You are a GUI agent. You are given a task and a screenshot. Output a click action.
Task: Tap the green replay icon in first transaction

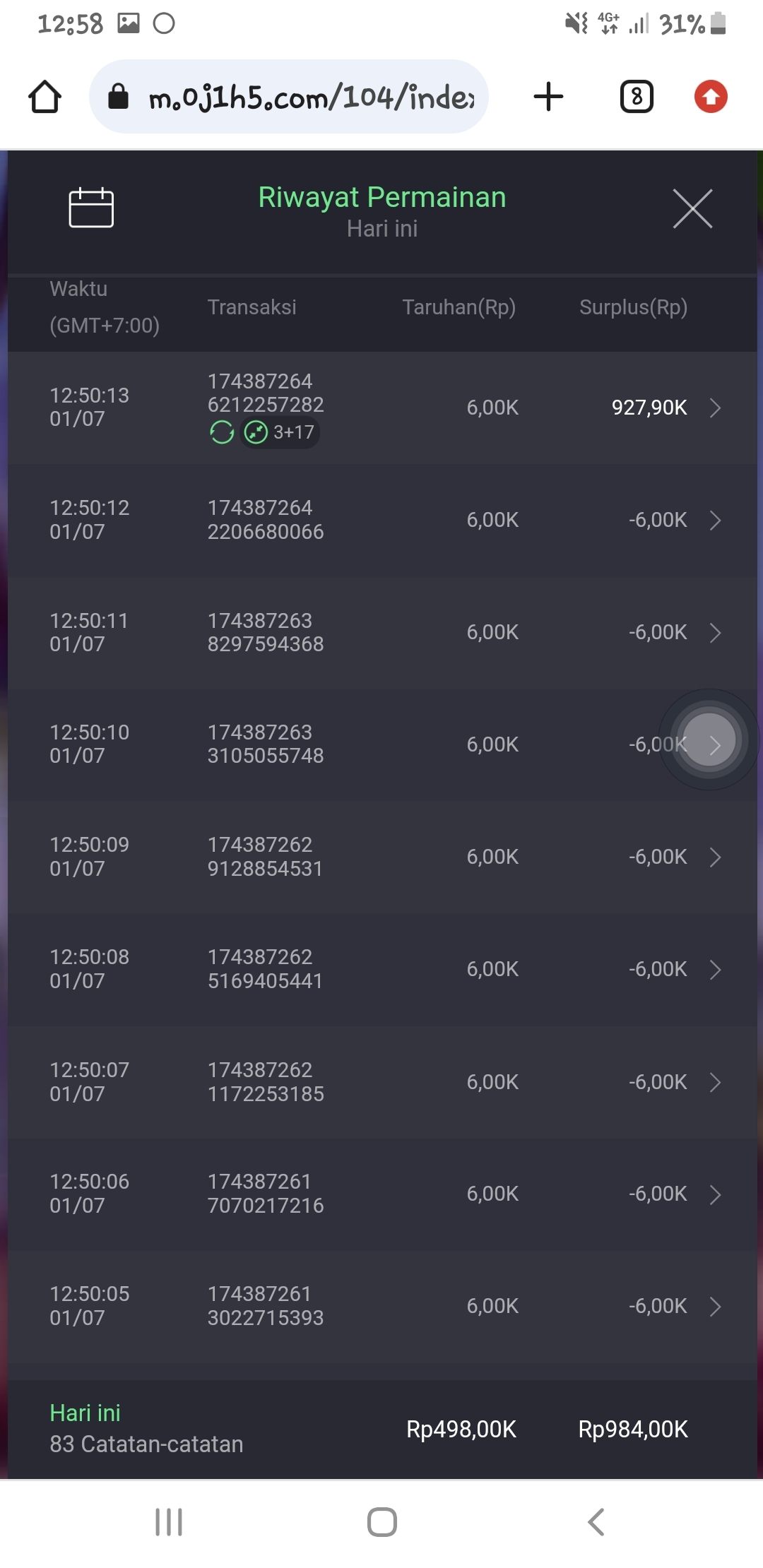point(222,432)
